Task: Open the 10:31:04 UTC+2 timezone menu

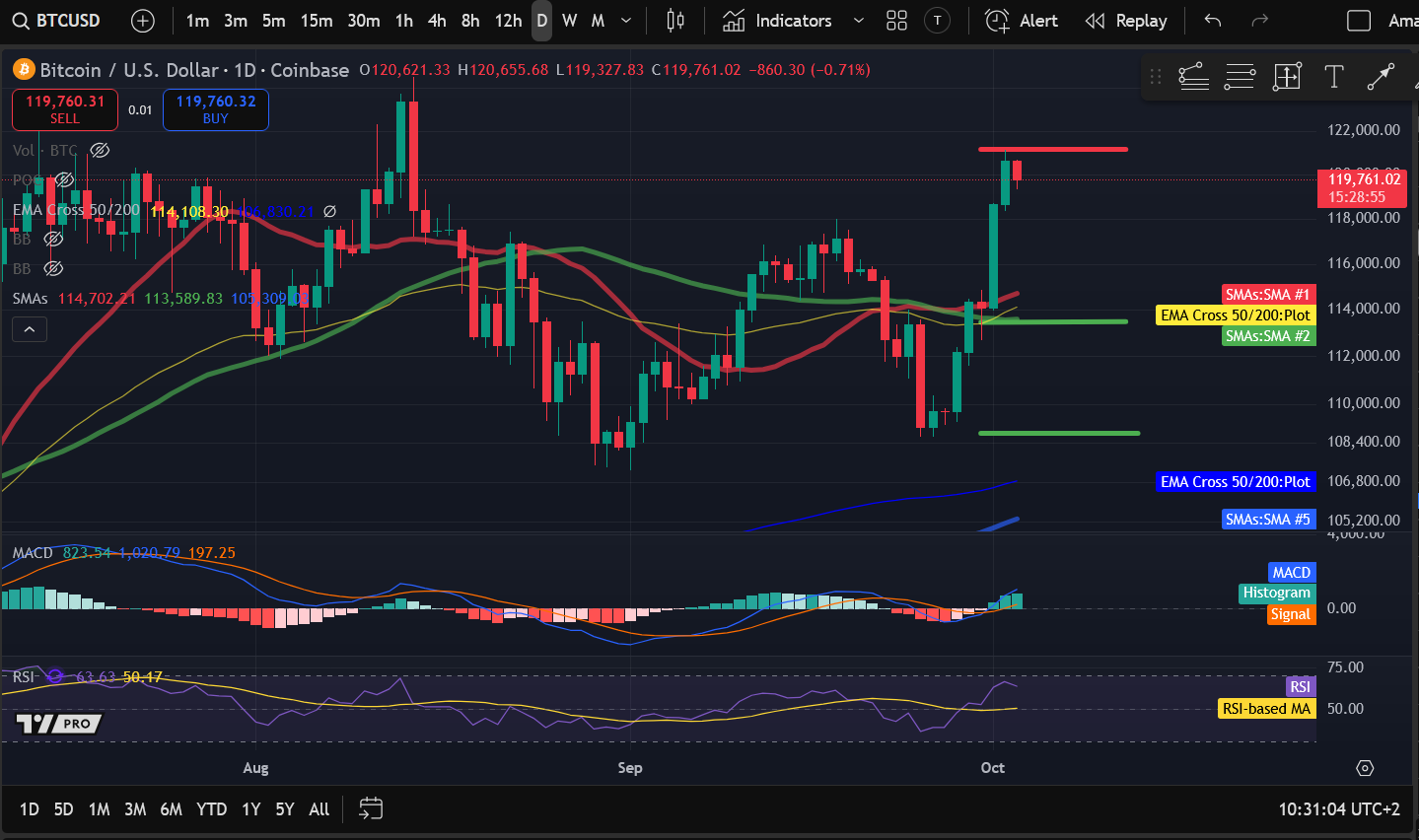Action: pyautogui.click(x=1339, y=809)
